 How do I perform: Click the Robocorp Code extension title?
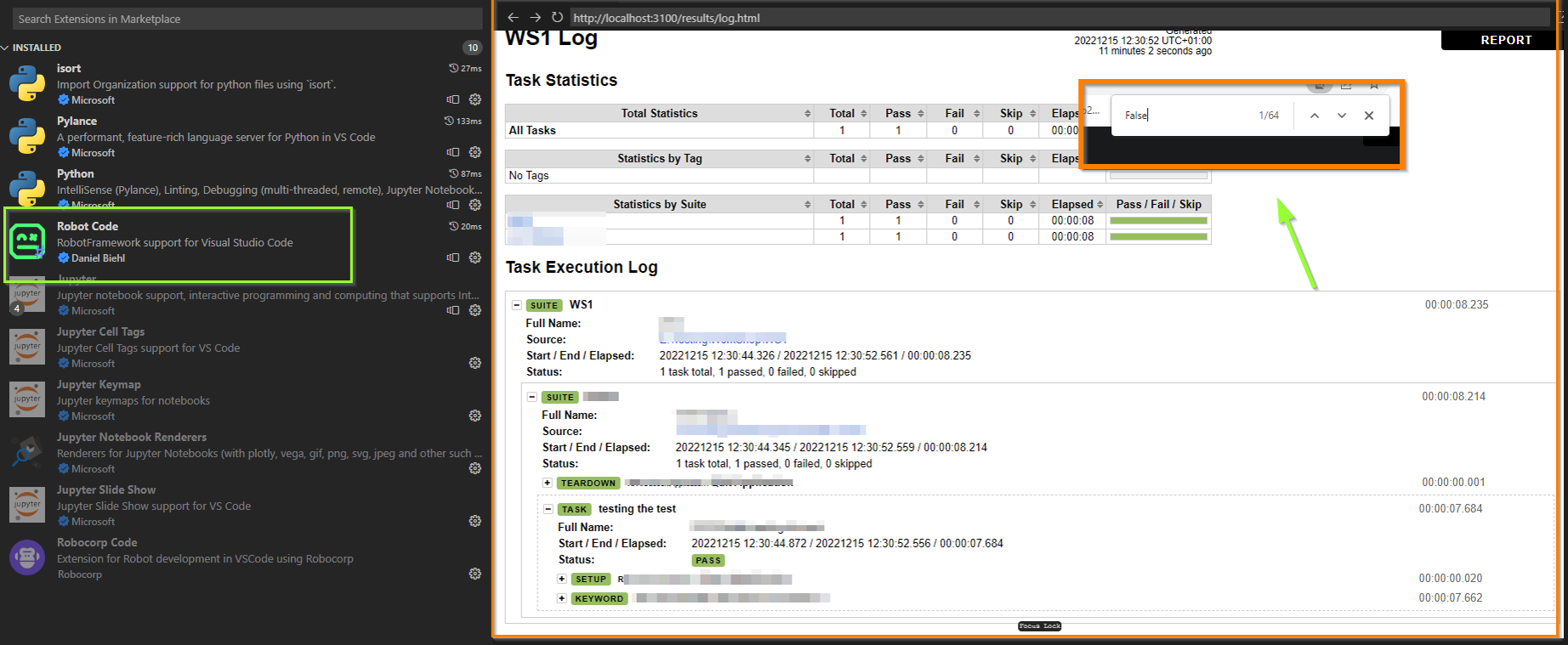pyautogui.click(x=97, y=542)
